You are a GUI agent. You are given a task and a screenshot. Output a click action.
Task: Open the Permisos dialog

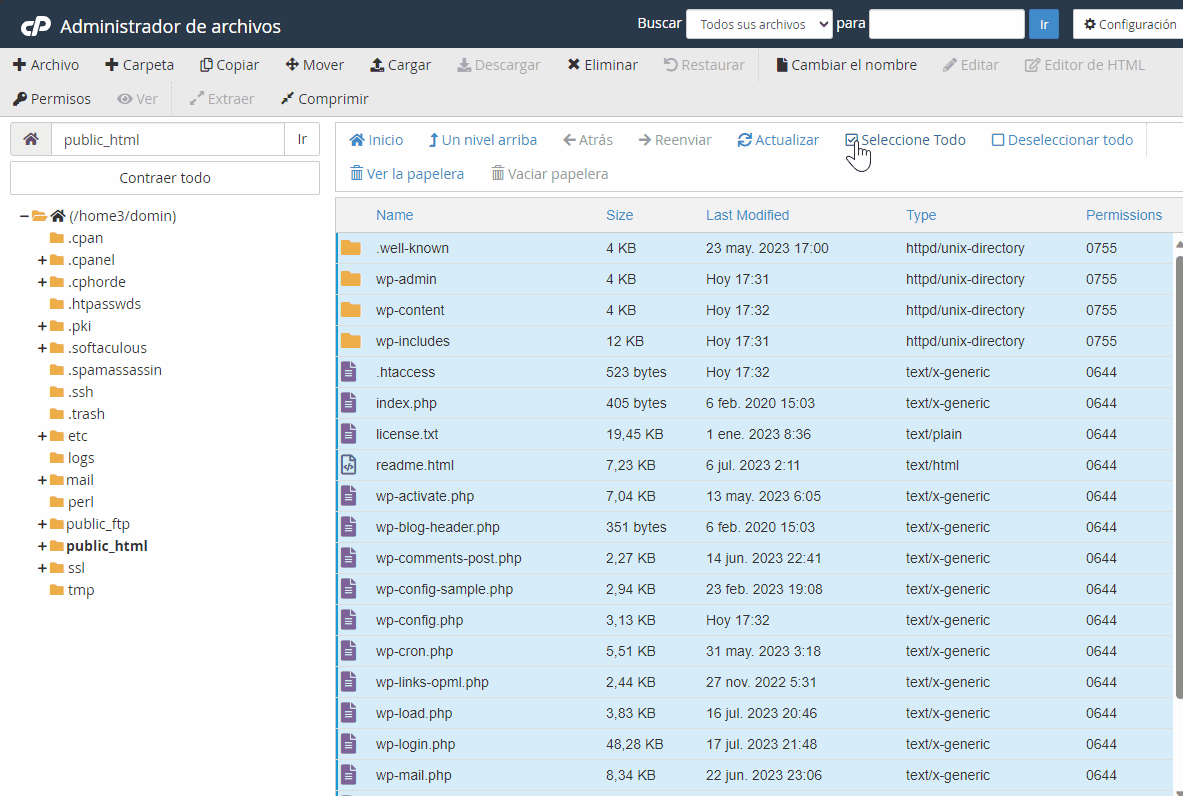click(x=52, y=99)
